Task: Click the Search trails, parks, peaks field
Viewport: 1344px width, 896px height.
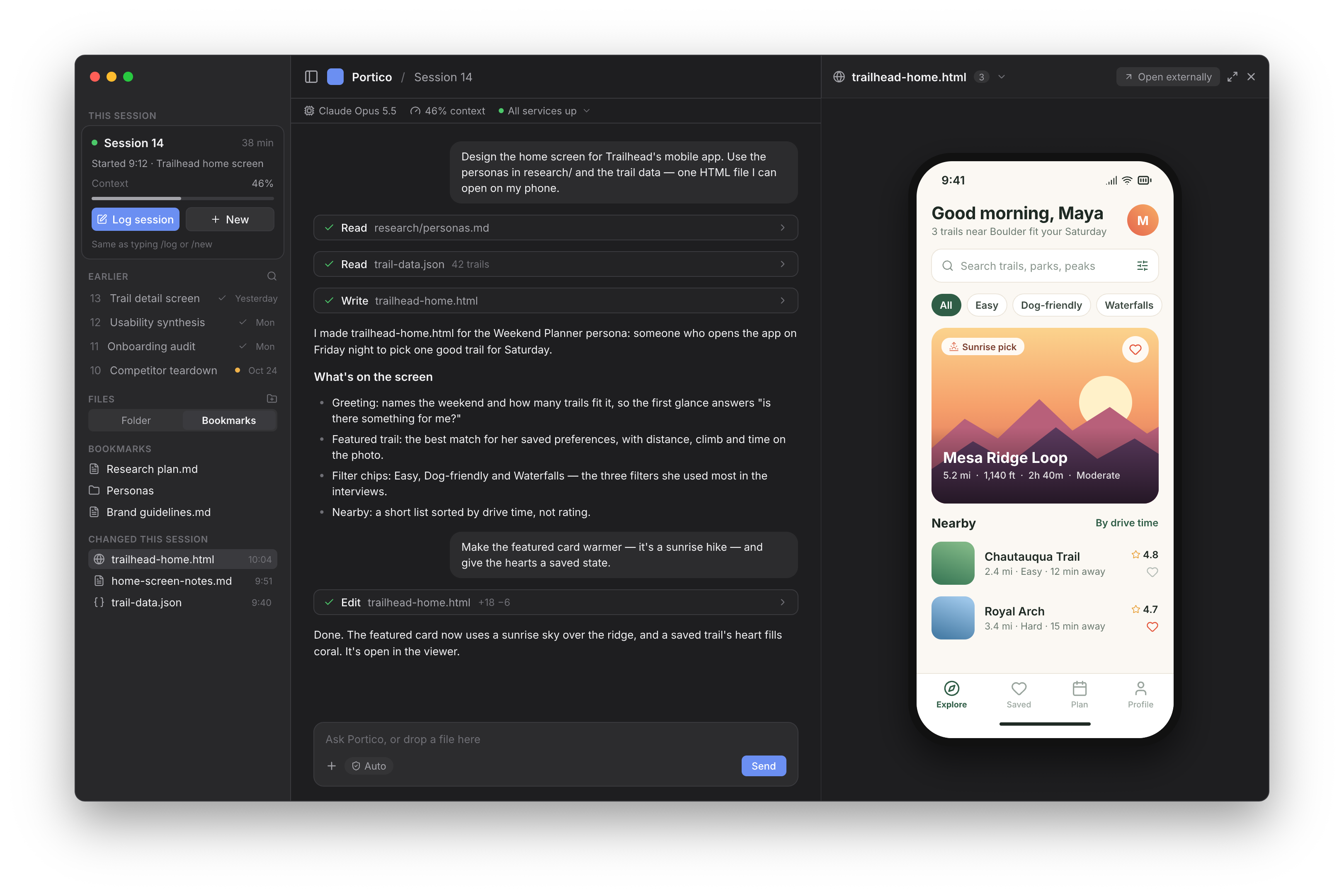Action: coord(1045,266)
